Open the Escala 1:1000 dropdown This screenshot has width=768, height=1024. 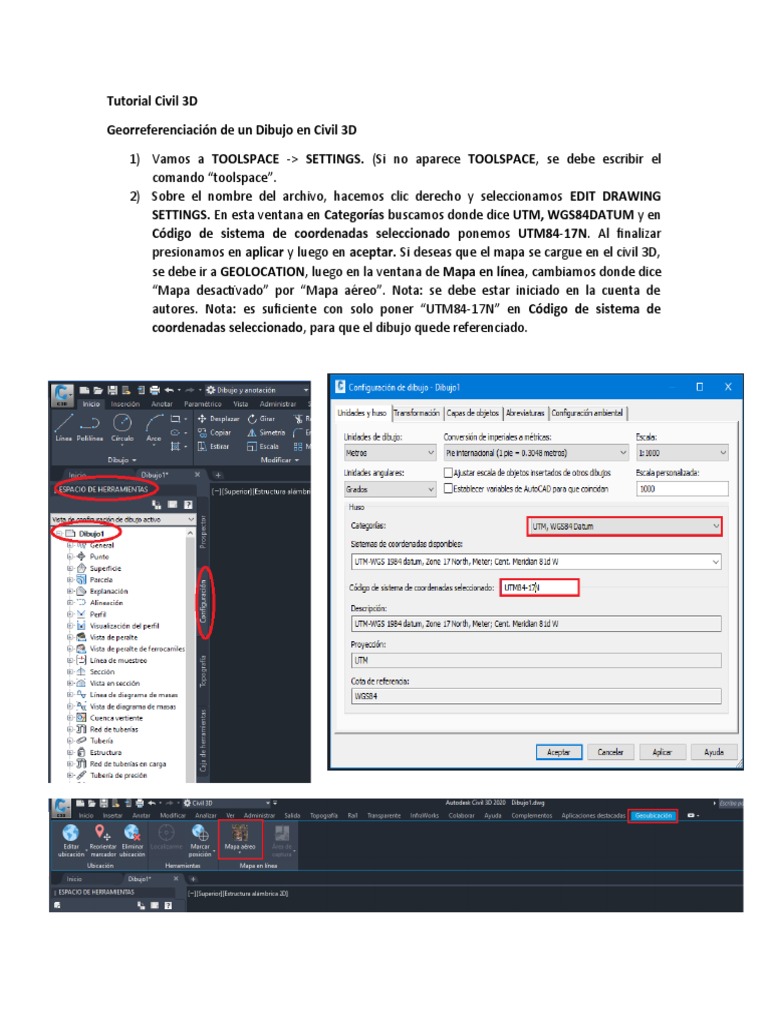(x=682, y=453)
